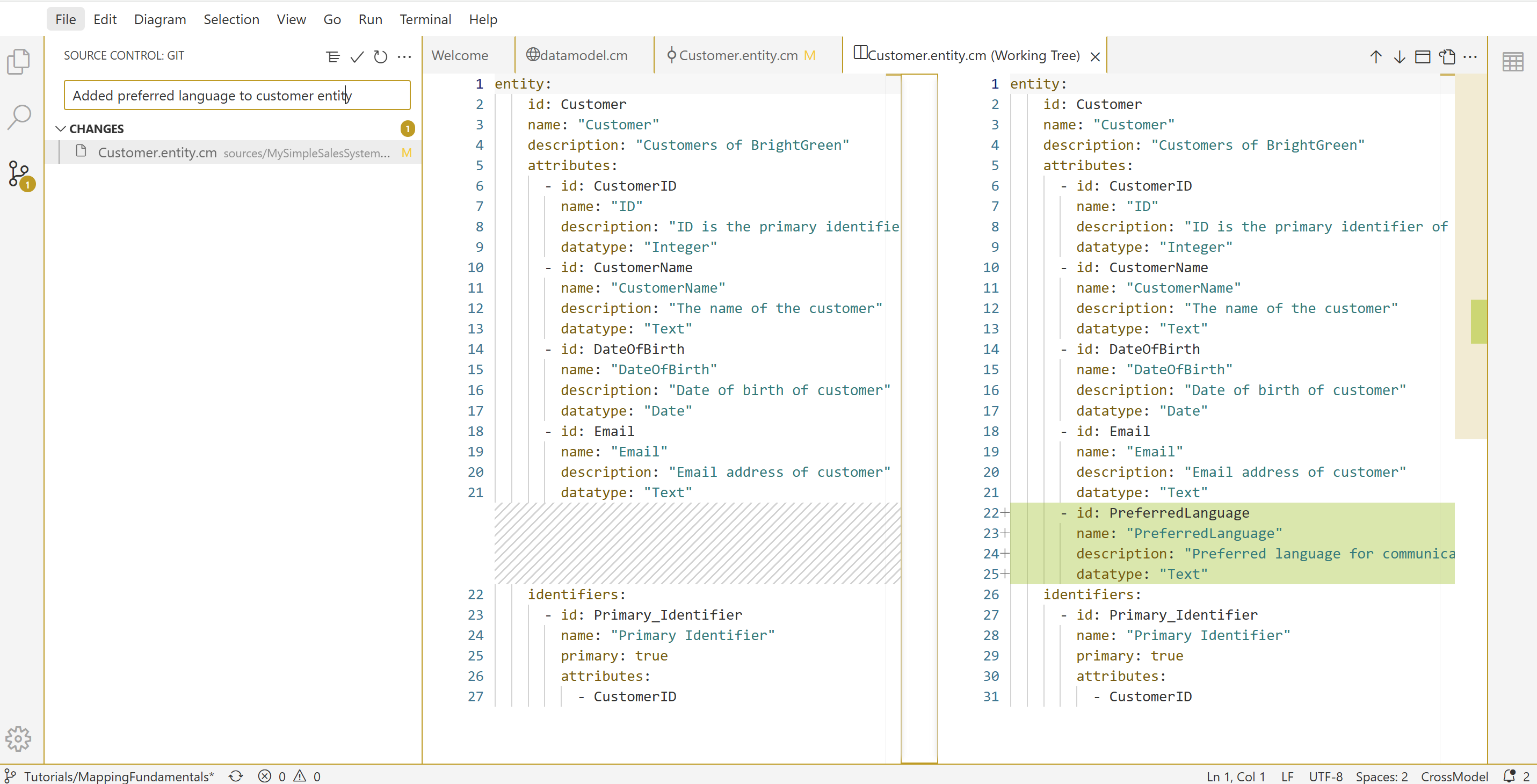1537x784 pixels.
Task: Collapse the CHANGES section
Action: pos(61,129)
